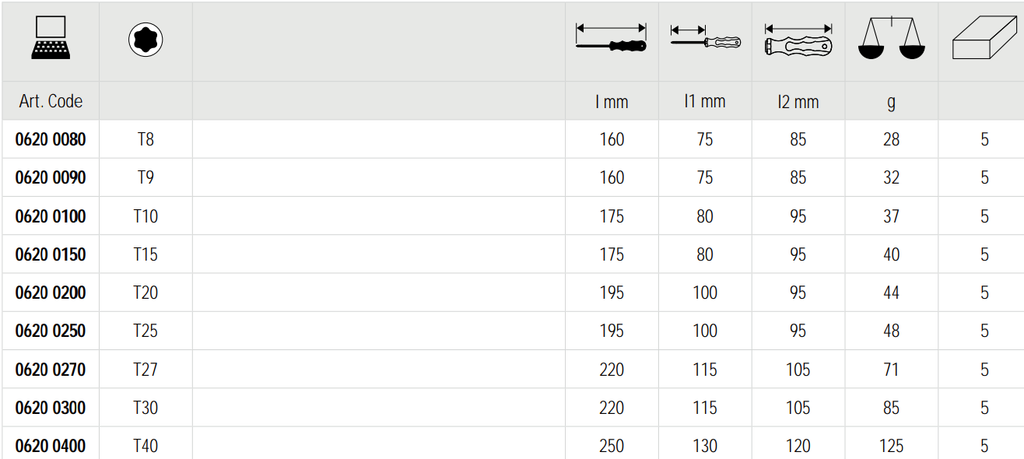Select the g weight column header
This screenshot has height=459, width=1024.
(890, 101)
